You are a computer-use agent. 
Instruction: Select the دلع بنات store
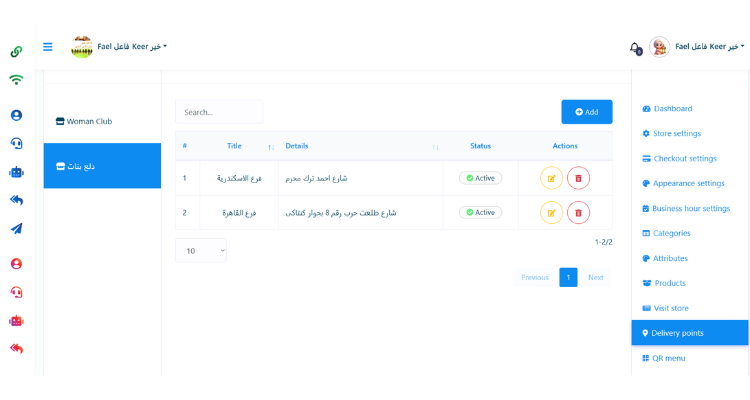pos(102,166)
